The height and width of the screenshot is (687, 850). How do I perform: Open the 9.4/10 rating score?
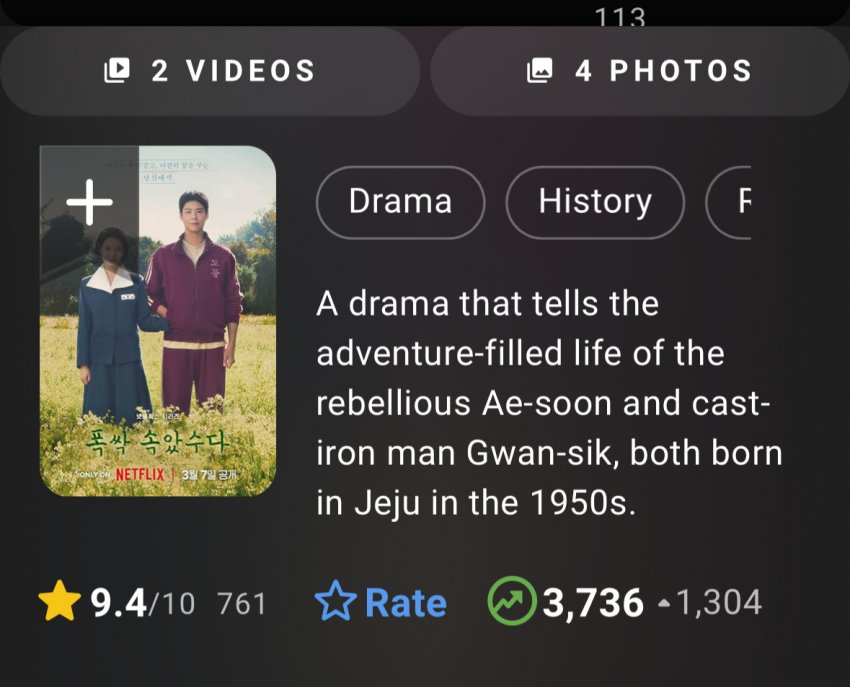point(142,603)
